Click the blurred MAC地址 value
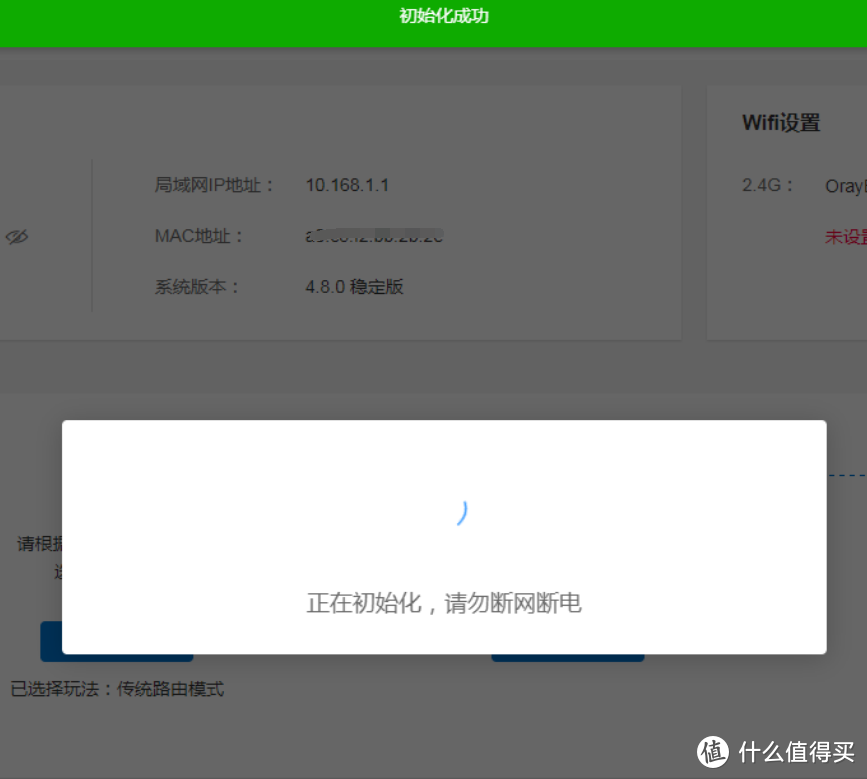 click(373, 236)
